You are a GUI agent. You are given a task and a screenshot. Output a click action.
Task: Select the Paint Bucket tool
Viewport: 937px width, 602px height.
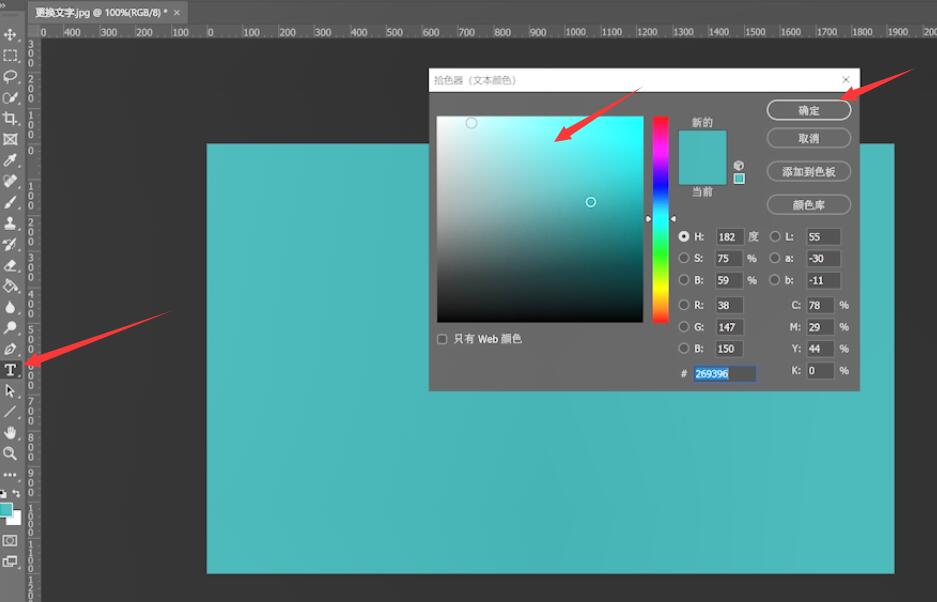tap(10, 286)
